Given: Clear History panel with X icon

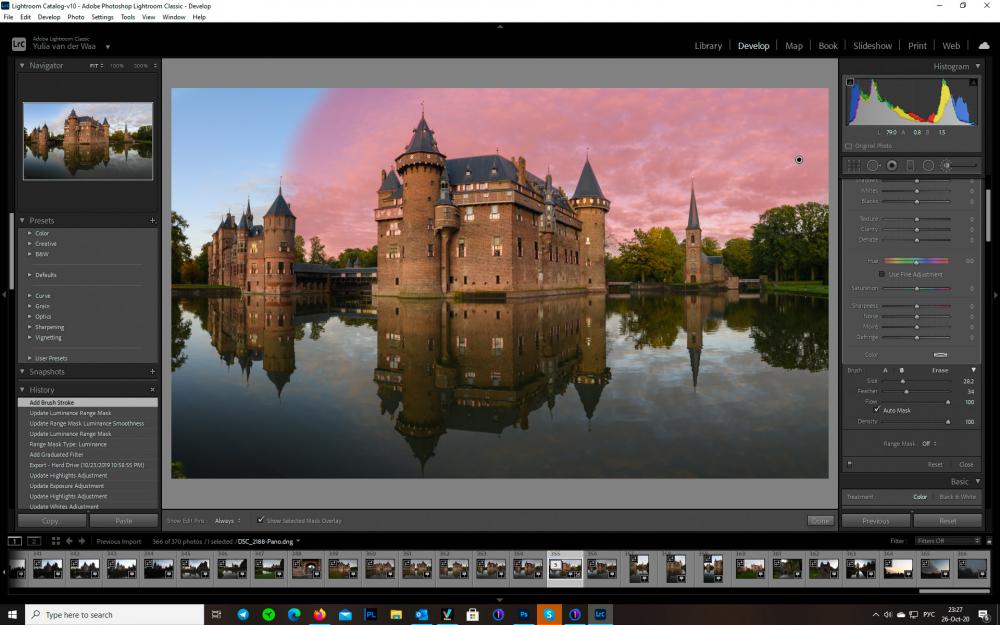Looking at the screenshot, I should tap(152, 390).
